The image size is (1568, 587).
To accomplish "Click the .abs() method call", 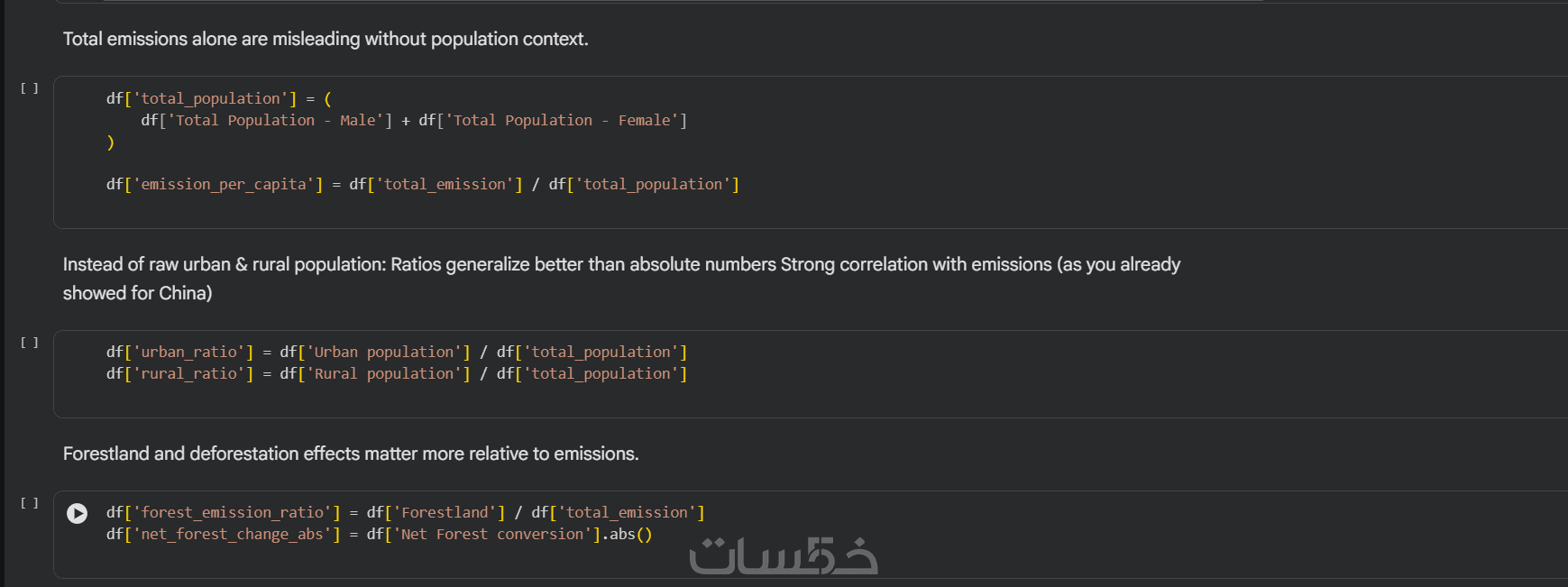I will point(628,534).
